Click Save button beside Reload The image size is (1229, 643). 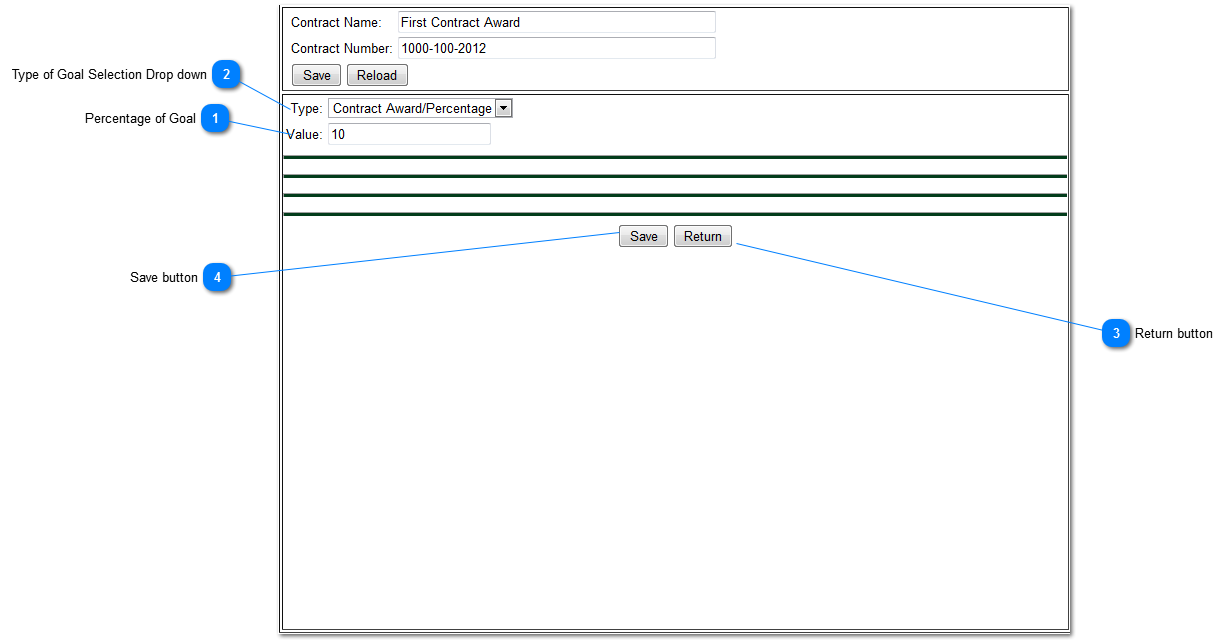tap(317, 75)
